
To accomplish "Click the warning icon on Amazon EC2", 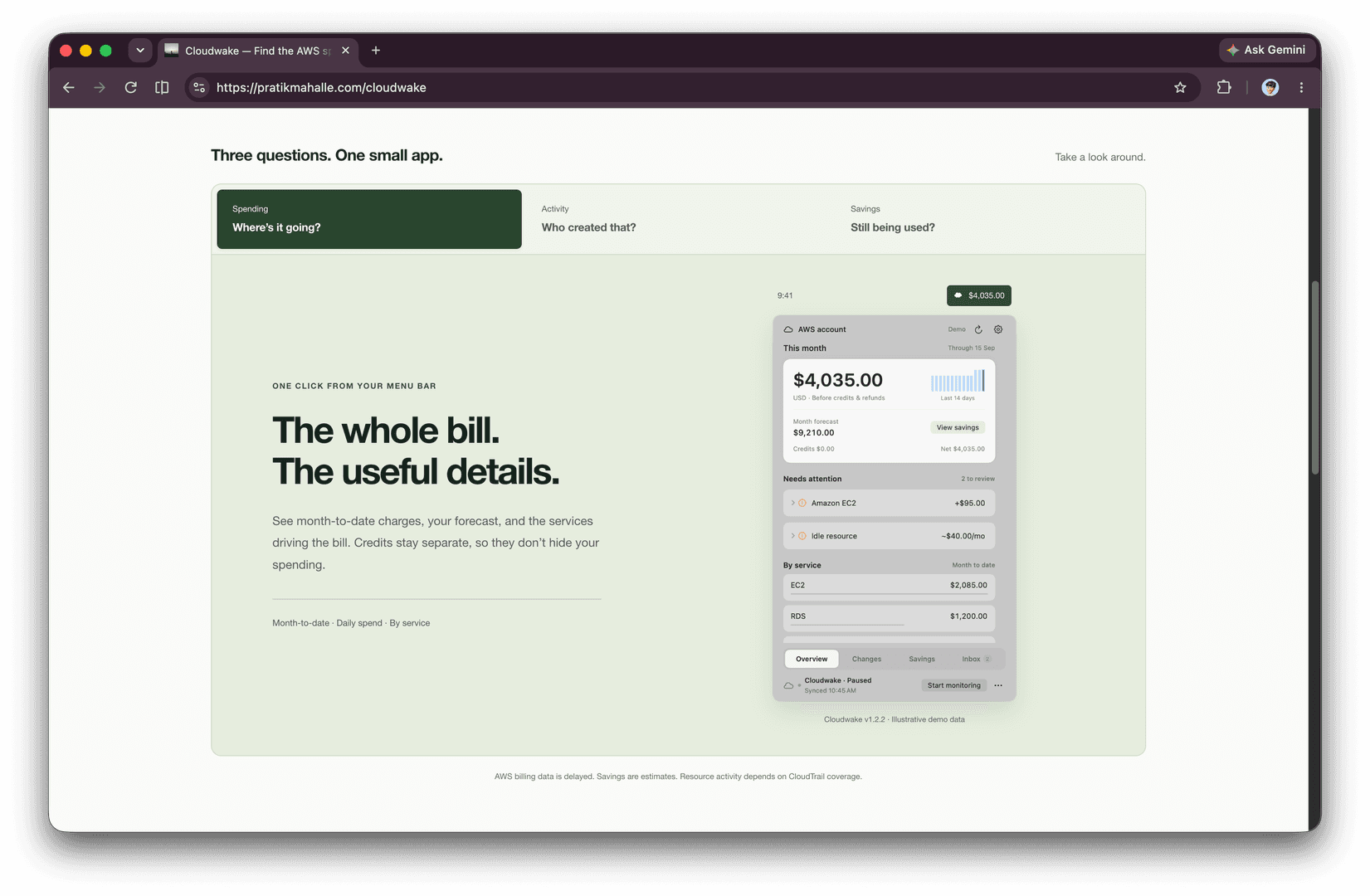I will coord(802,503).
